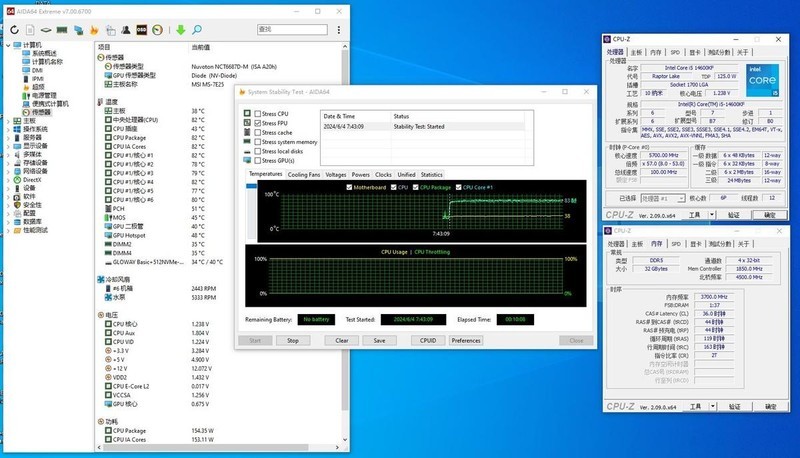This screenshot has width=800, height=458.
Task: Click the Refresh icon in AIDA64 toolbar
Action: [14, 30]
